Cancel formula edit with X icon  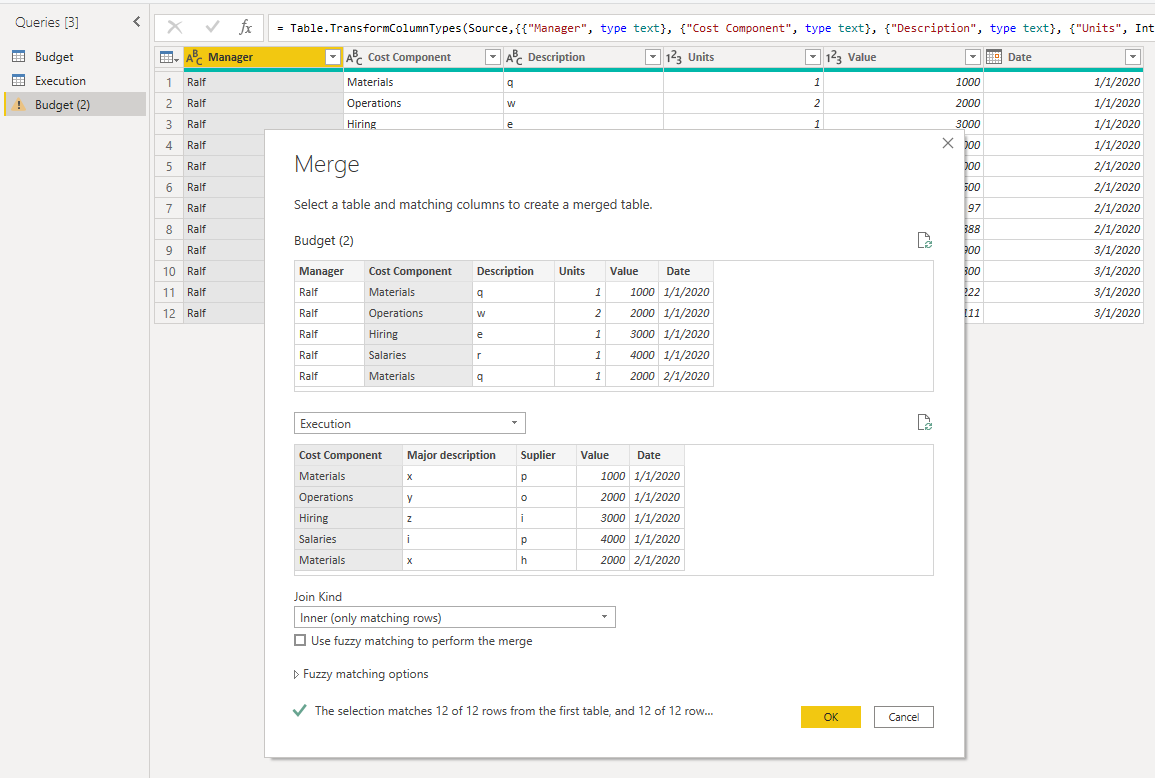pyautogui.click(x=175, y=27)
